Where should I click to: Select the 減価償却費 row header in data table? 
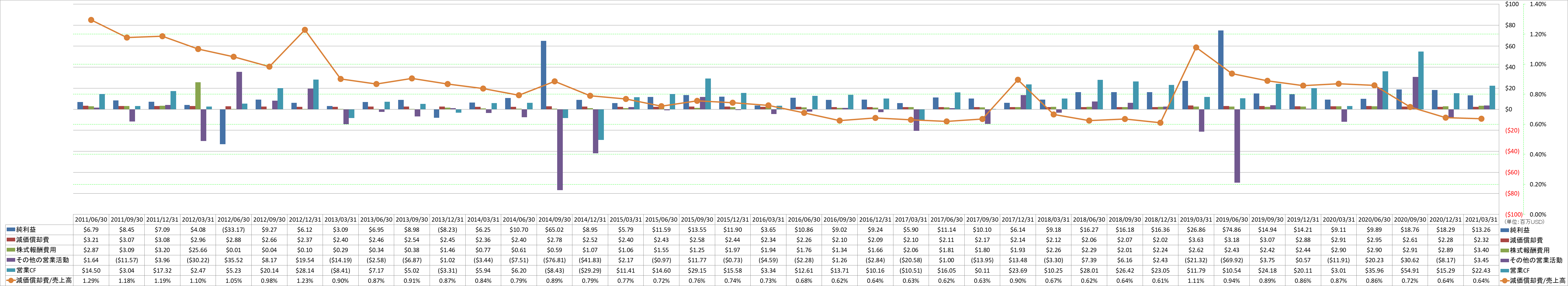coord(39,240)
